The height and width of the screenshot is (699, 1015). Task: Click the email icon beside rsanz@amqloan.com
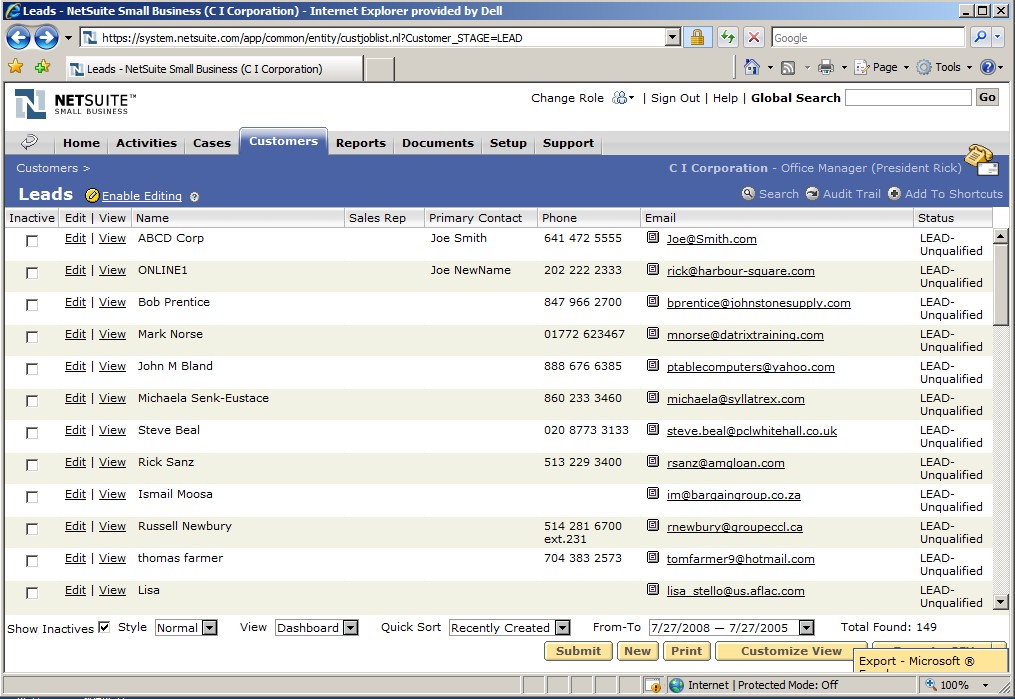[652, 461]
